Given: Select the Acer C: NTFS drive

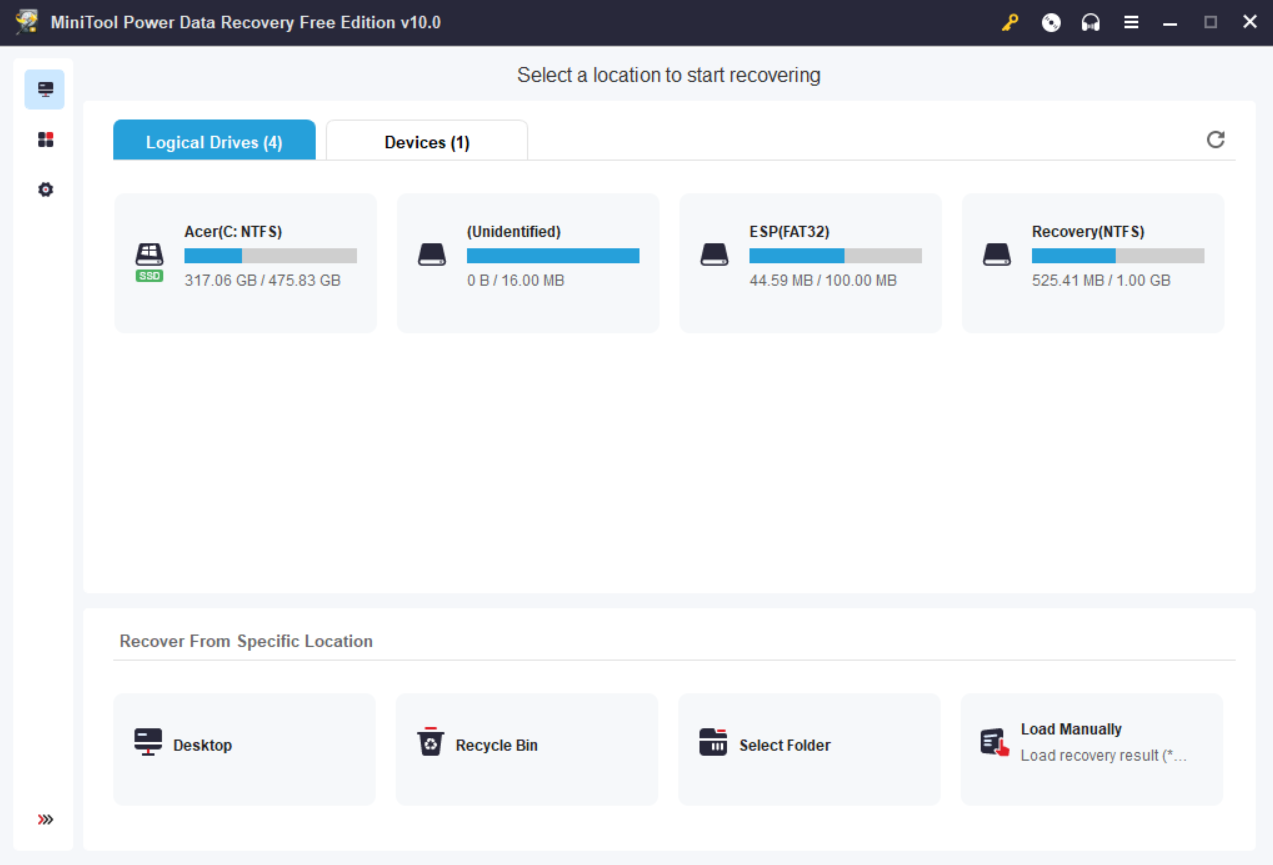Looking at the screenshot, I should tap(244, 262).
